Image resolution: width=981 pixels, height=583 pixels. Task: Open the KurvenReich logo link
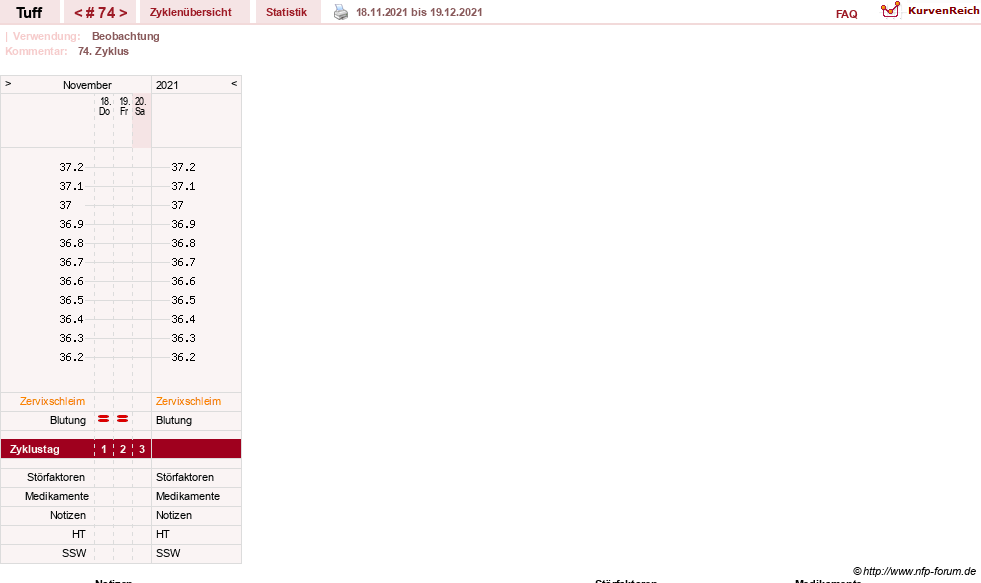(x=930, y=11)
